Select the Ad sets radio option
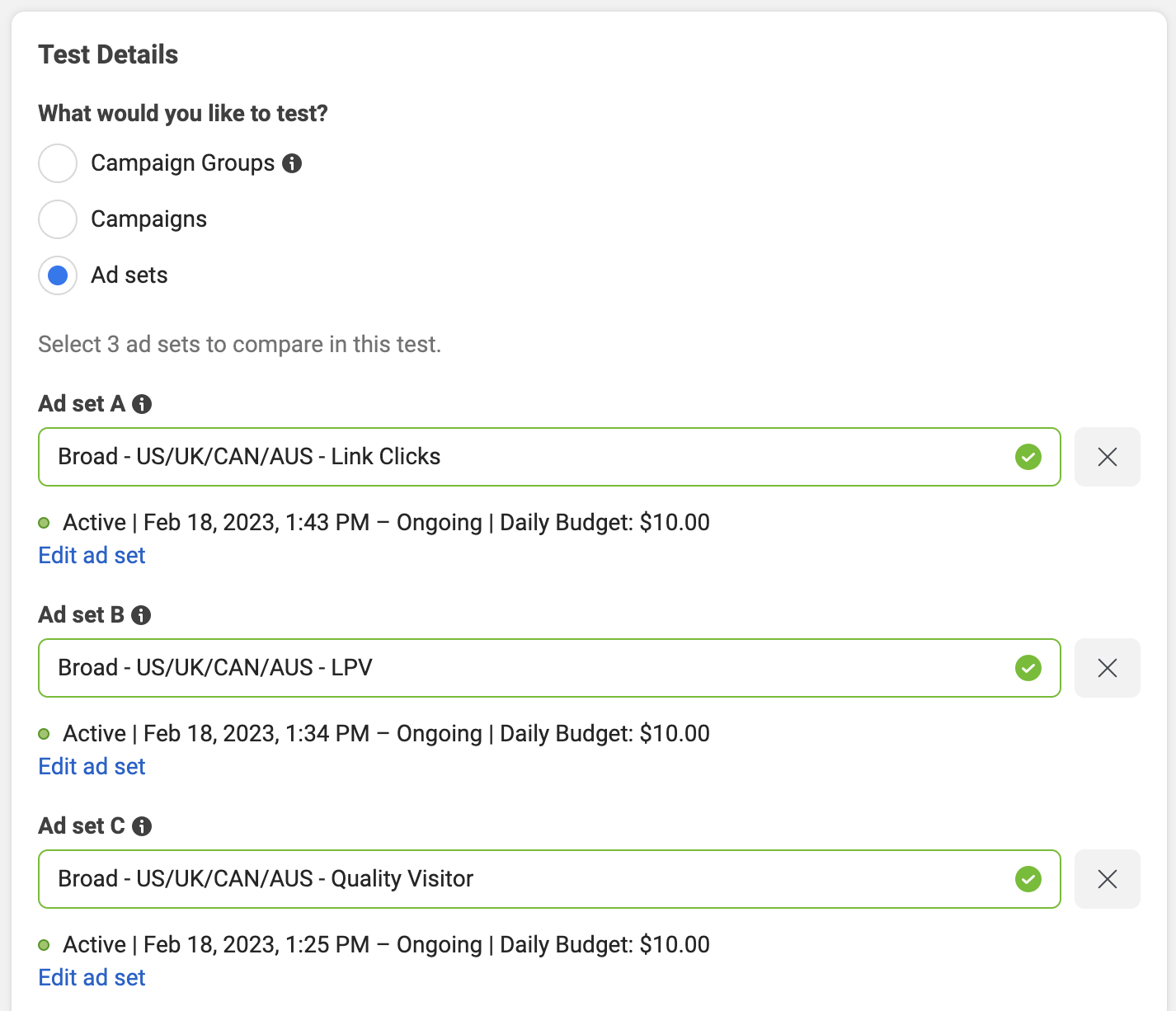The width and height of the screenshot is (1176, 1011). (58, 275)
